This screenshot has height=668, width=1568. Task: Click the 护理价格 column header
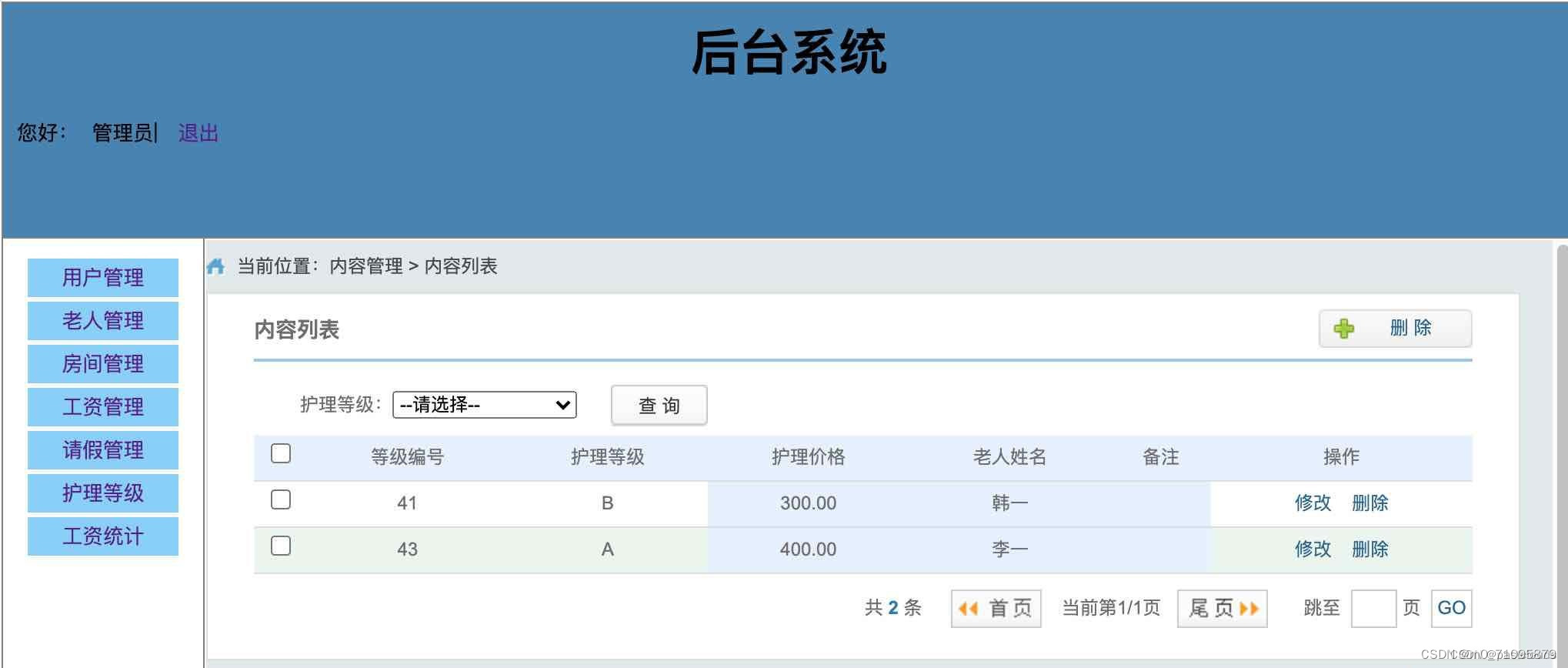click(x=809, y=457)
